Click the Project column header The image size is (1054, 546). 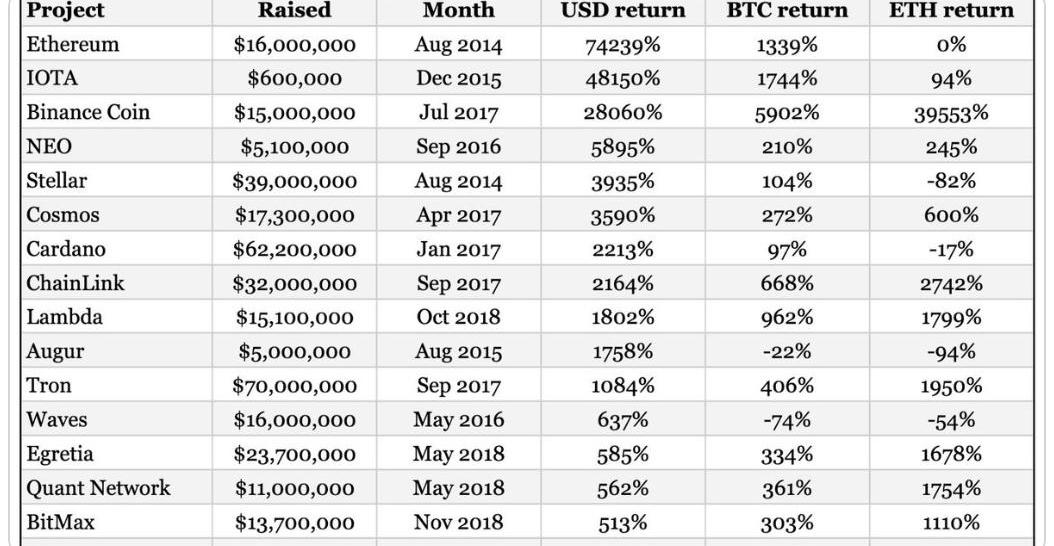[65, 11]
